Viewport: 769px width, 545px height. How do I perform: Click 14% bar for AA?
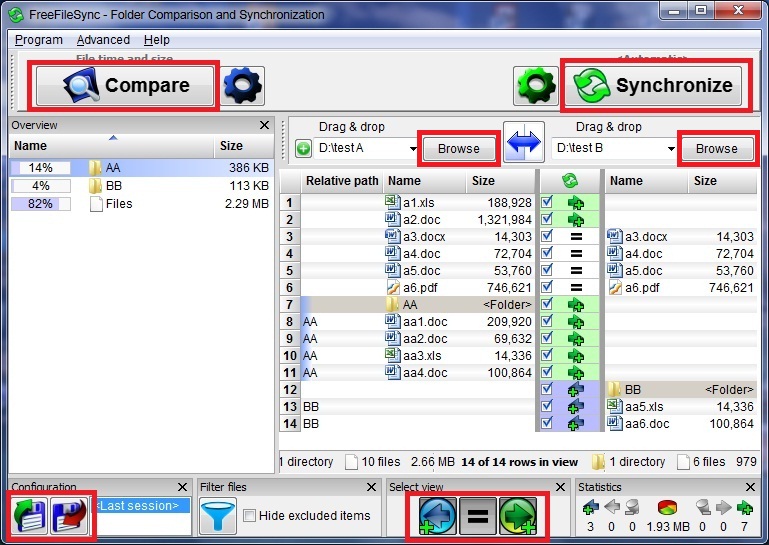click(41, 168)
